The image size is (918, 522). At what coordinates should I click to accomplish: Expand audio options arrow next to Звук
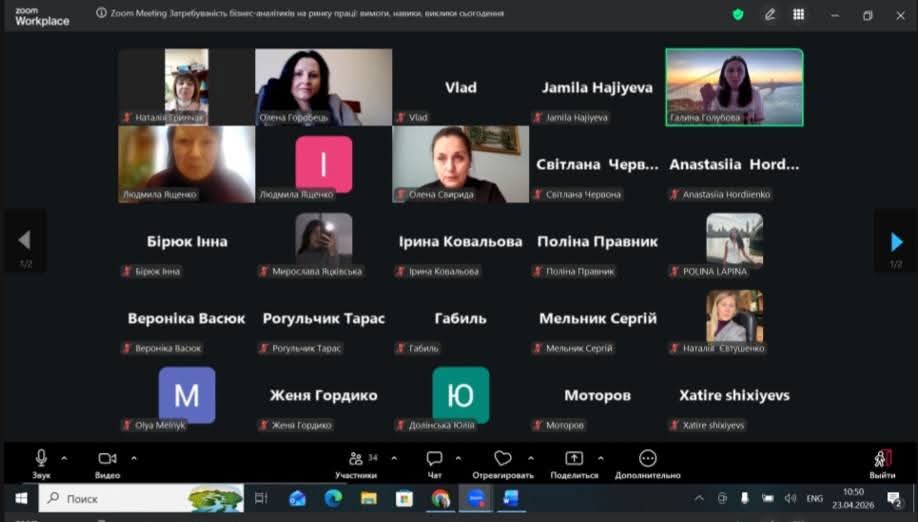coord(65,458)
